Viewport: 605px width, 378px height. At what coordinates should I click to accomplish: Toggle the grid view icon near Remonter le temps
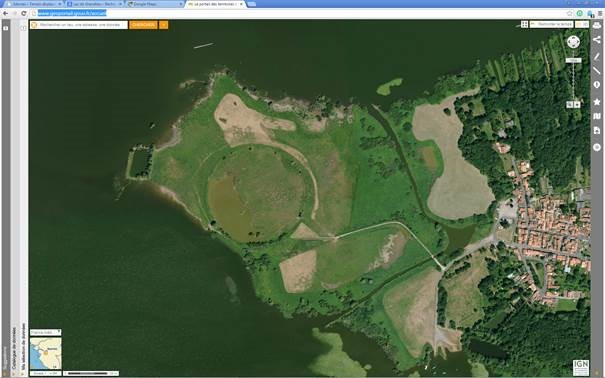point(524,24)
